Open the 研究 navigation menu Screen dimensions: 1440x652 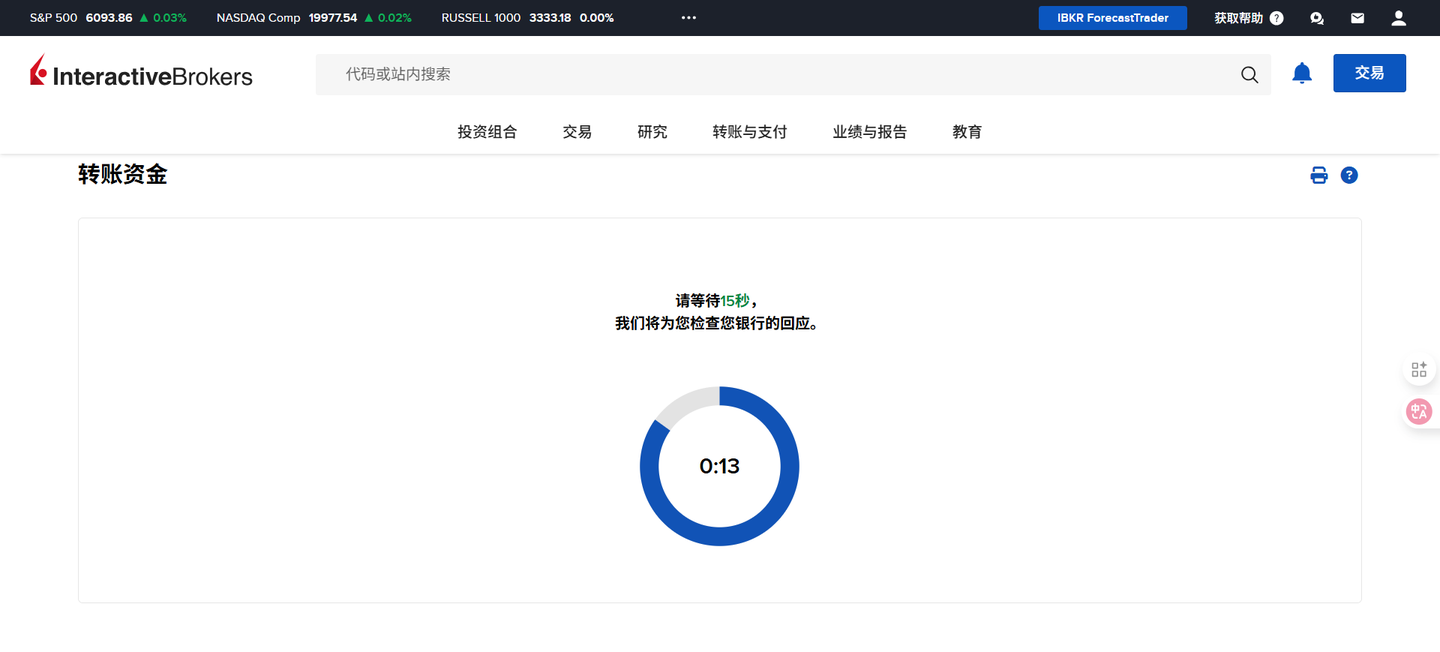[x=651, y=131]
